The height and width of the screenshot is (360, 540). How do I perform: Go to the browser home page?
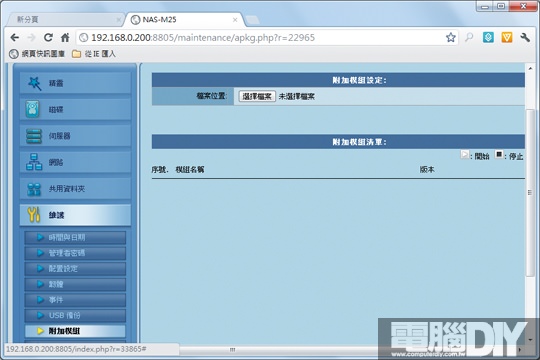coord(65,38)
